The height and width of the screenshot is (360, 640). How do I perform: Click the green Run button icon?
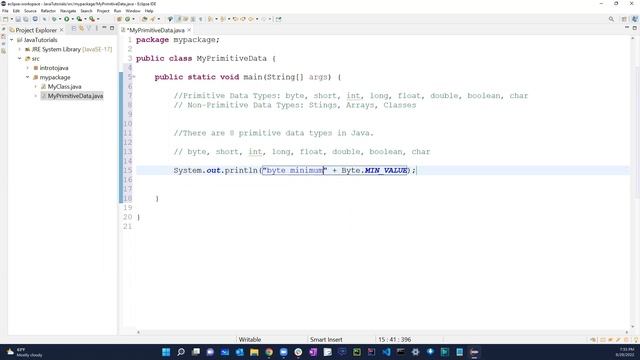(x=67, y=19)
